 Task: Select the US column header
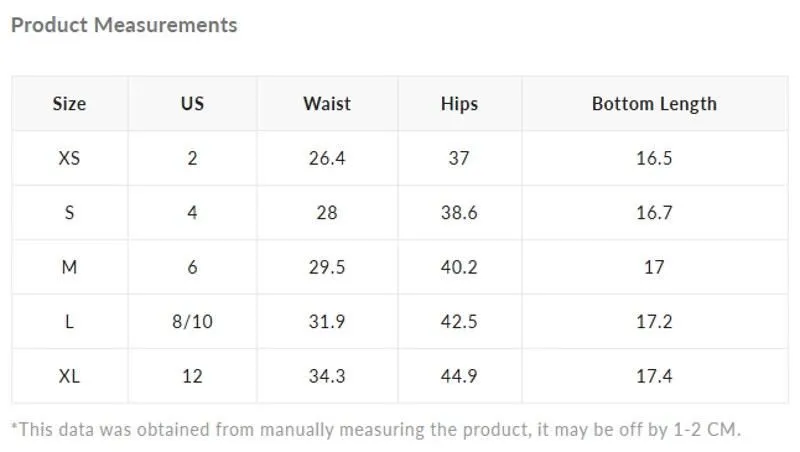pyautogui.click(x=192, y=104)
